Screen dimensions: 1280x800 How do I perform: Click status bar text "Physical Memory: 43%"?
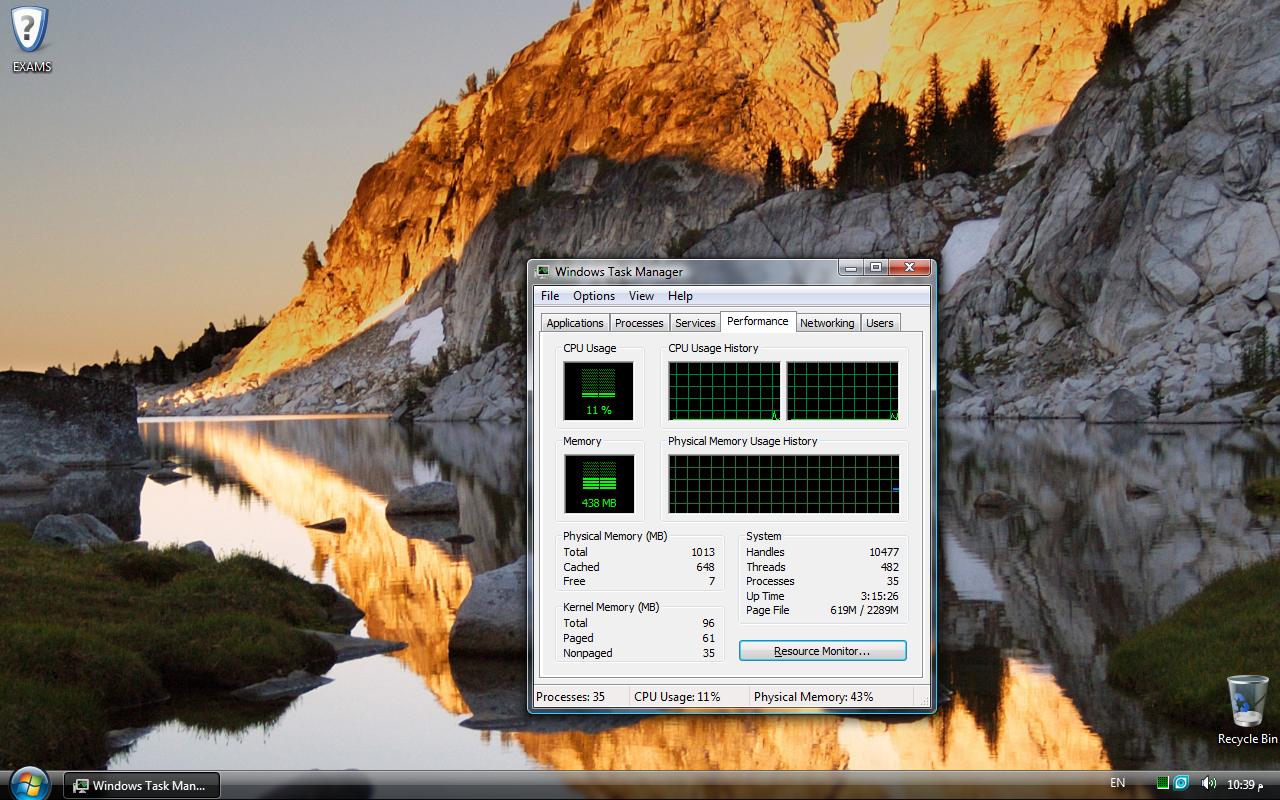(813, 697)
